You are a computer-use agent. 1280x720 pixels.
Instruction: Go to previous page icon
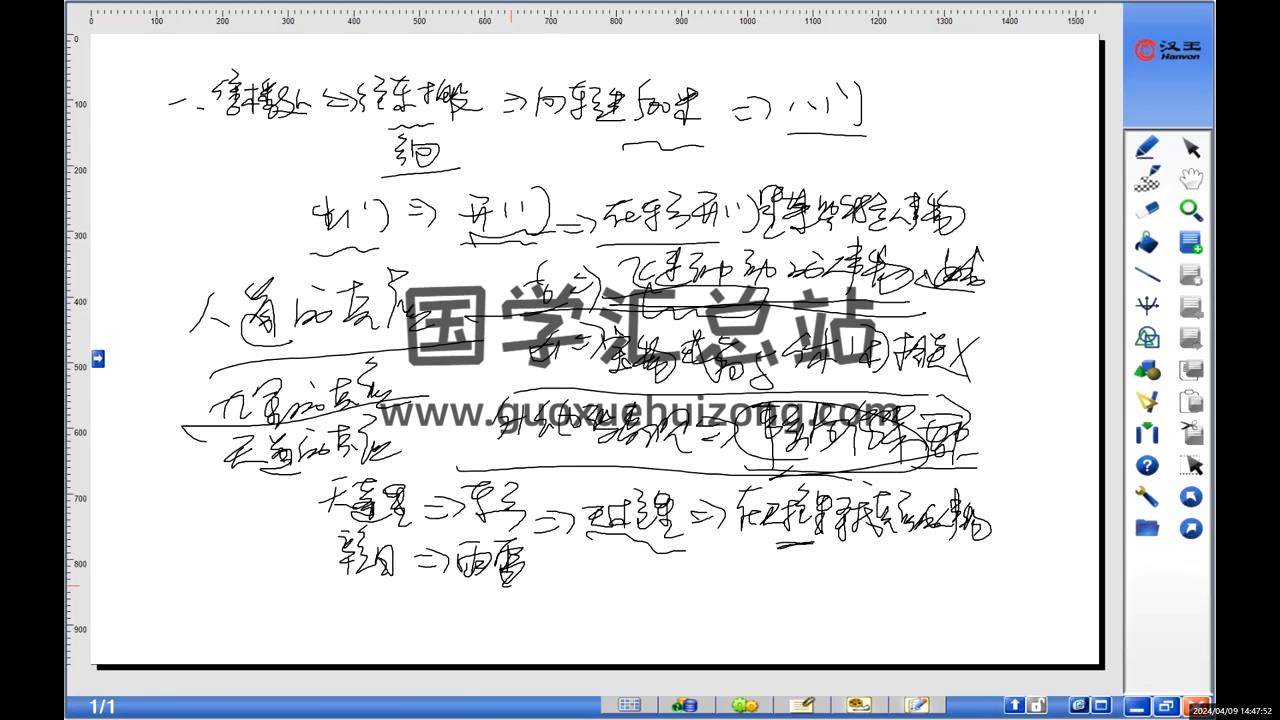1191,306
